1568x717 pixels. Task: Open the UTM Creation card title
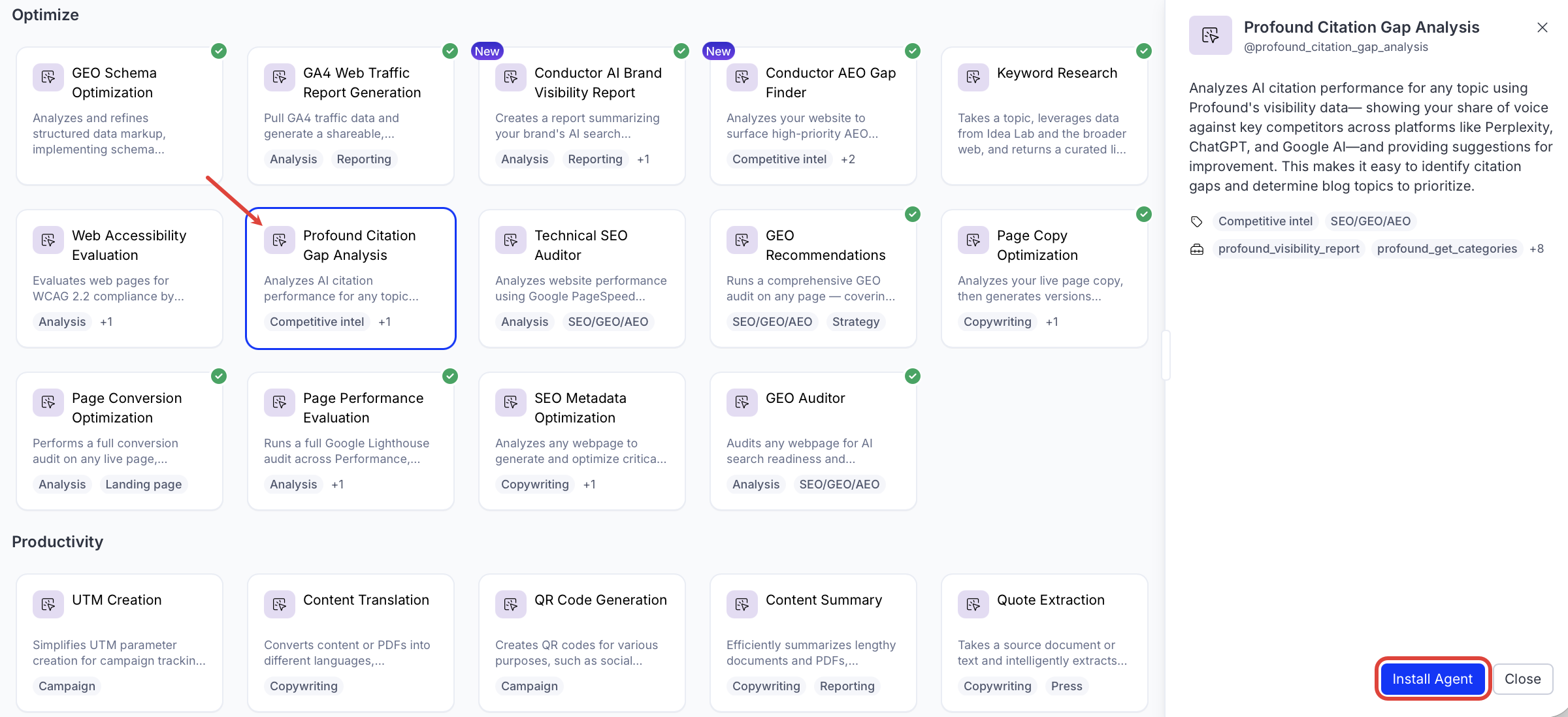[x=116, y=600]
